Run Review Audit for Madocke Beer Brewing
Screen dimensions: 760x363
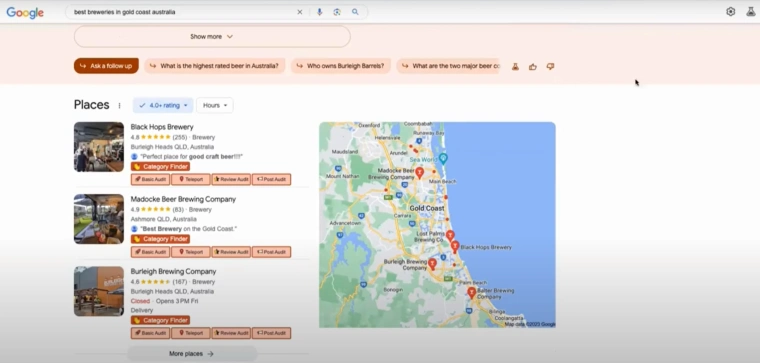coord(231,252)
